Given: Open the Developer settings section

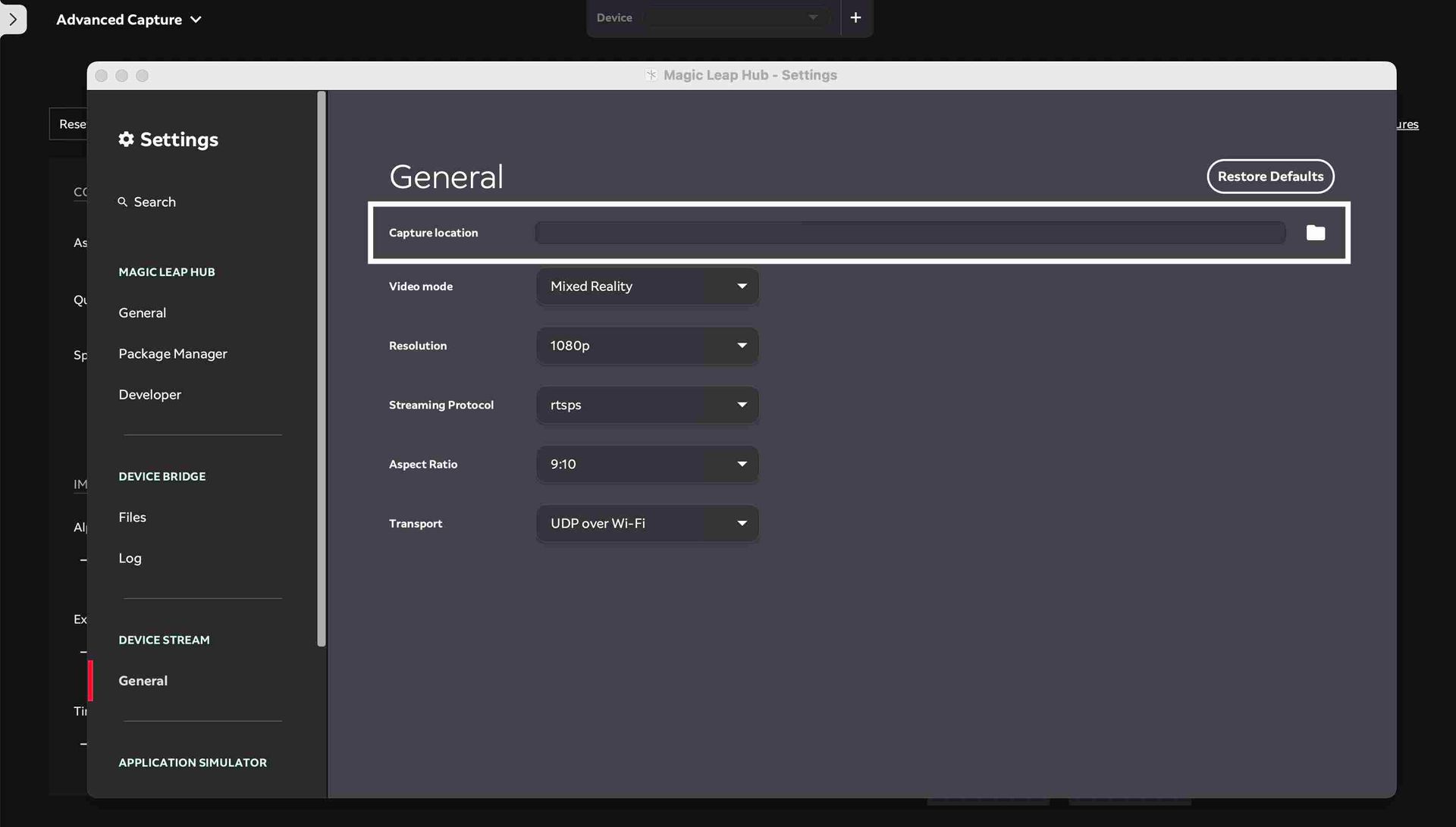Looking at the screenshot, I should coord(149,394).
